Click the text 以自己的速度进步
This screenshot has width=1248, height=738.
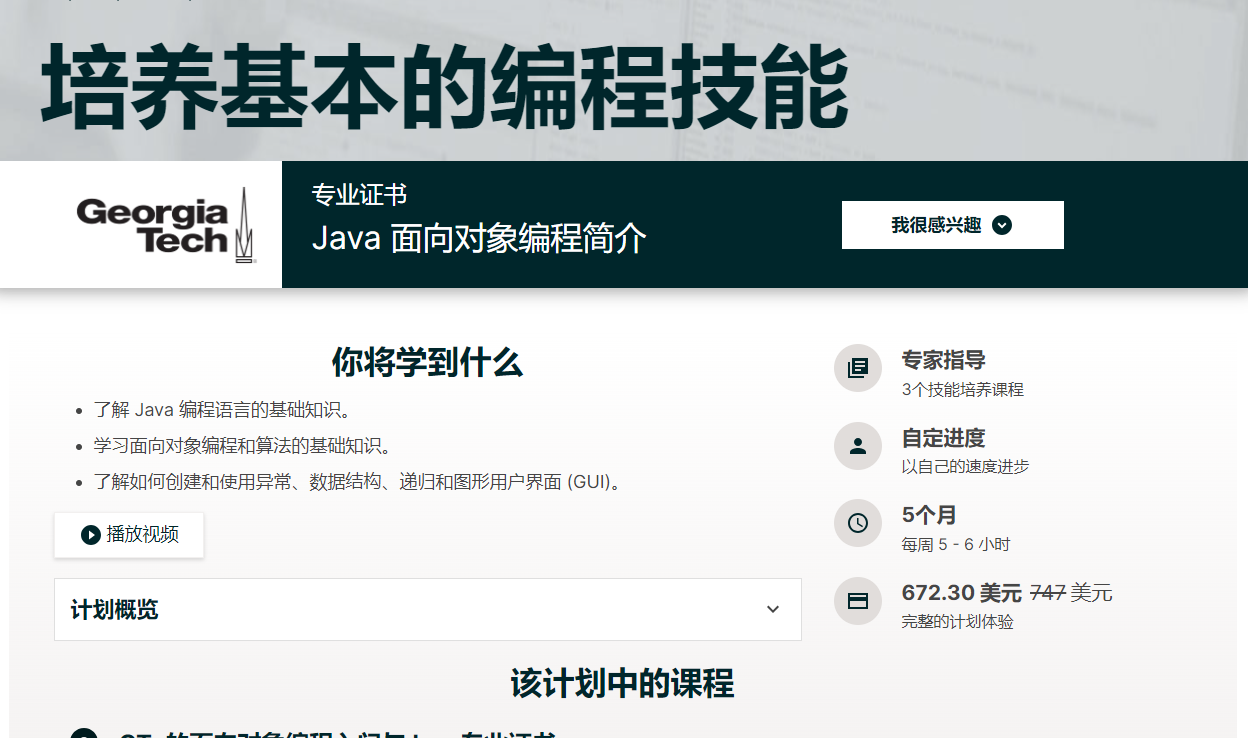pyautogui.click(x=965, y=466)
